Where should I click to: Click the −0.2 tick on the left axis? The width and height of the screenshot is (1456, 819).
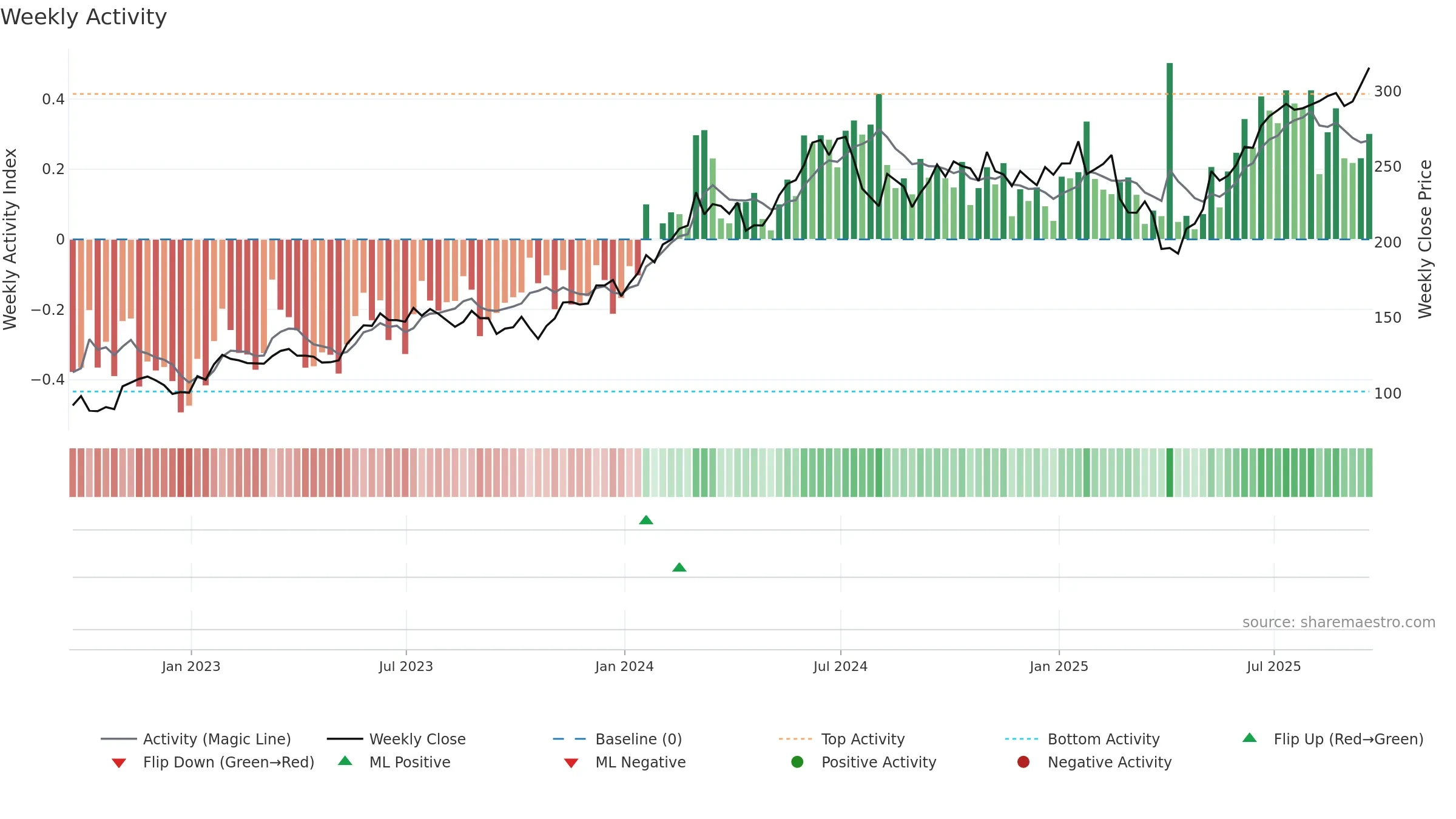tap(47, 309)
